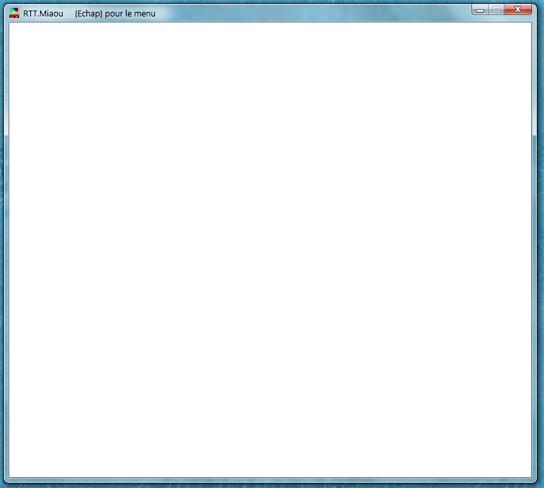This screenshot has width=544, height=488.
Task: Click the bottom-left window corner
Action: coord(6,480)
